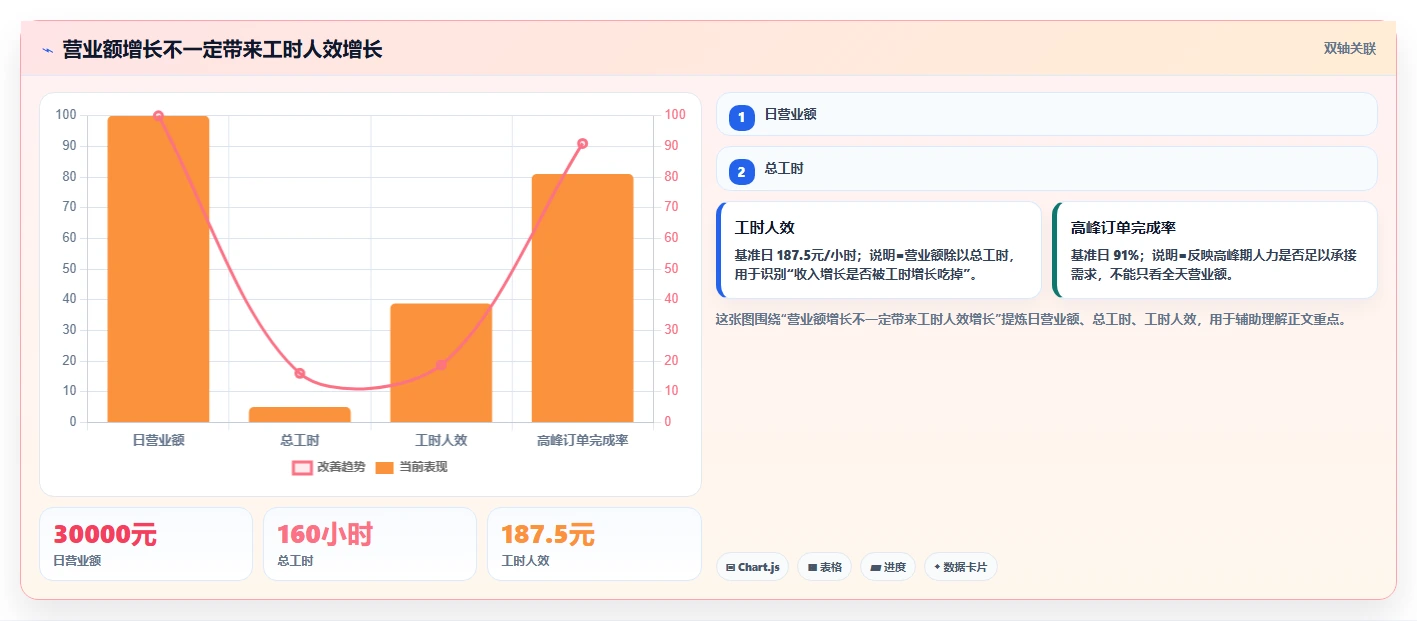Viewport: 1417px width, 621px height.
Task: Open the 日营业额 list row
Action: [x=1047, y=114]
